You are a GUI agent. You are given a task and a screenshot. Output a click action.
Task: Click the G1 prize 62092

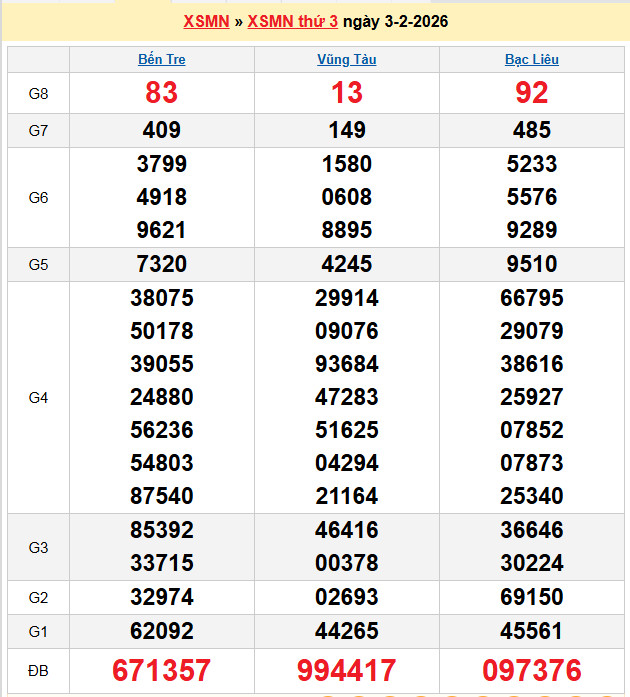coord(161,631)
